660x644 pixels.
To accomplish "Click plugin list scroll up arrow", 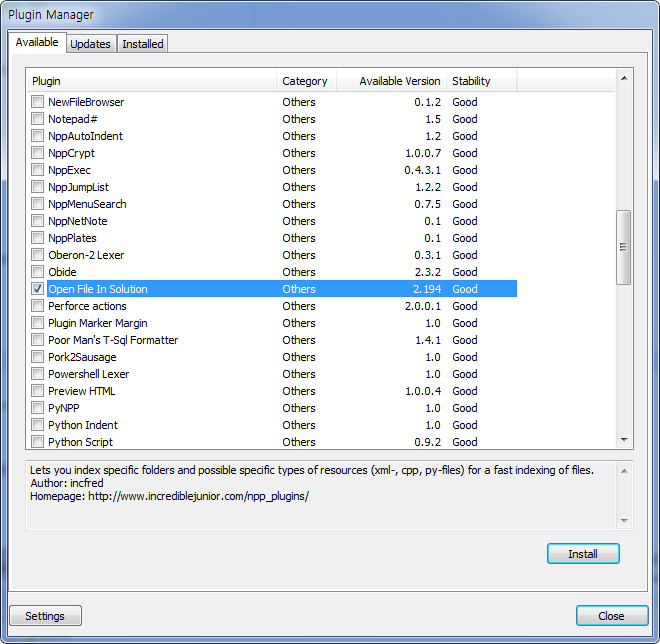I will tap(624, 78).
